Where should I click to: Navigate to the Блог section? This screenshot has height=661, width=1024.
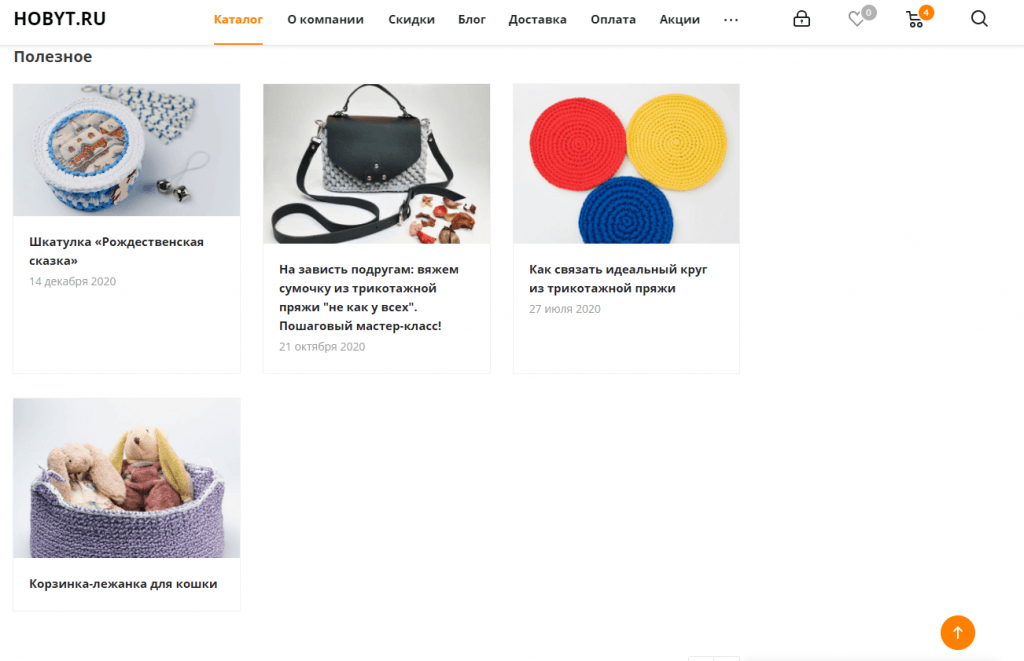coord(471,20)
